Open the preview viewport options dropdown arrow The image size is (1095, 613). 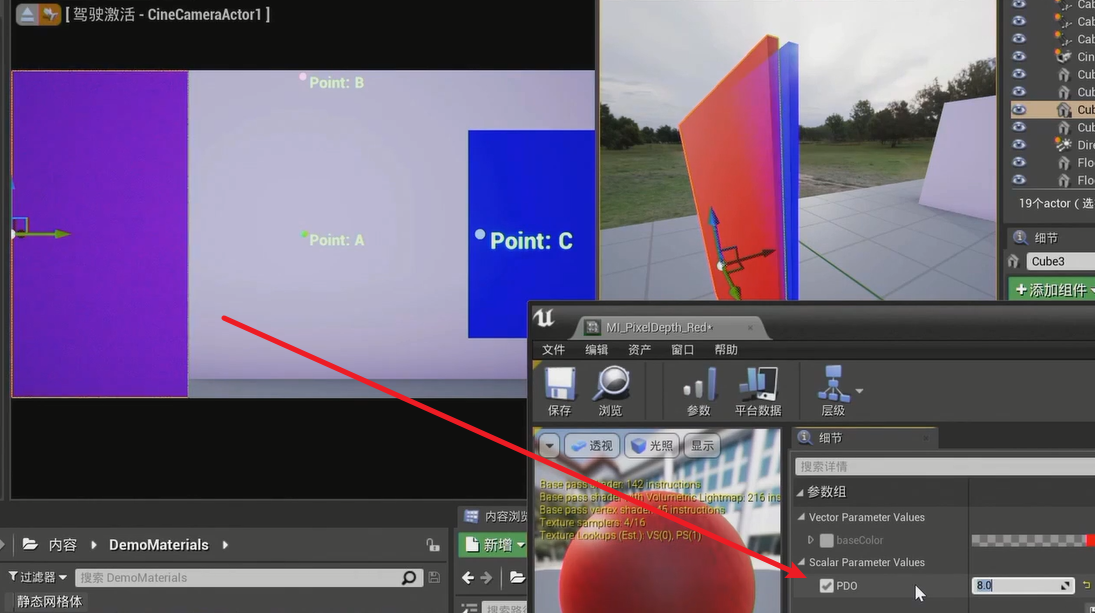549,445
